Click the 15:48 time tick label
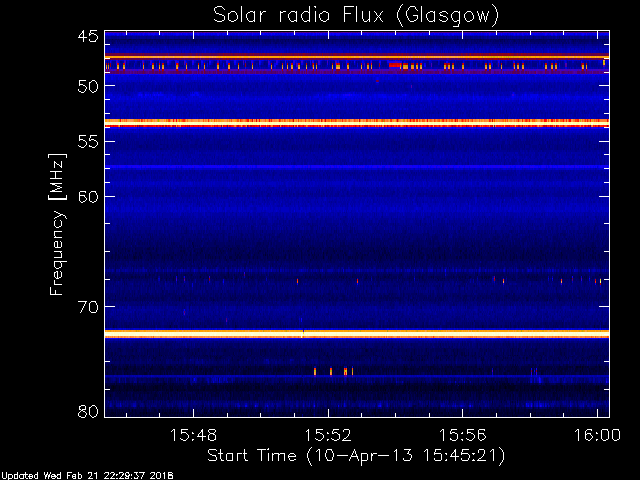The height and width of the screenshot is (480, 640). [x=193, y=435]
